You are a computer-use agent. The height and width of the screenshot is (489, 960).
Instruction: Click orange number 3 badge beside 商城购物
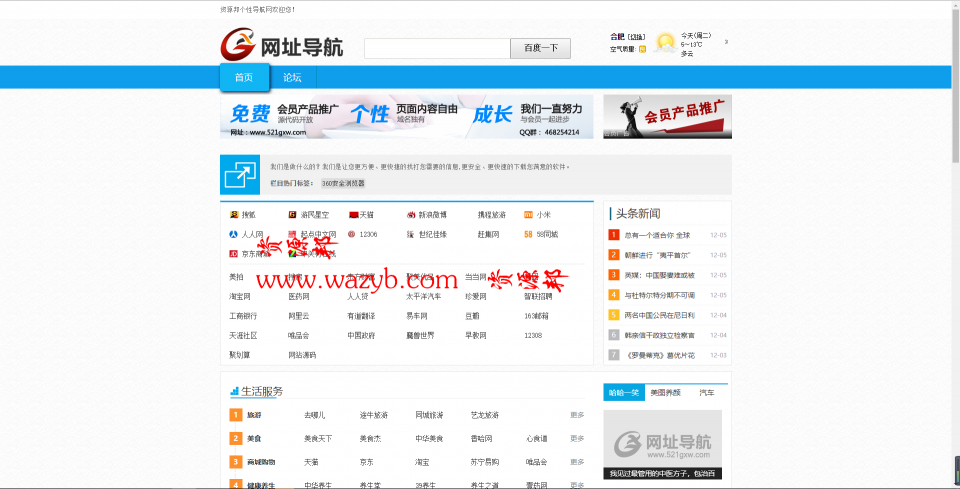[236, 461]
